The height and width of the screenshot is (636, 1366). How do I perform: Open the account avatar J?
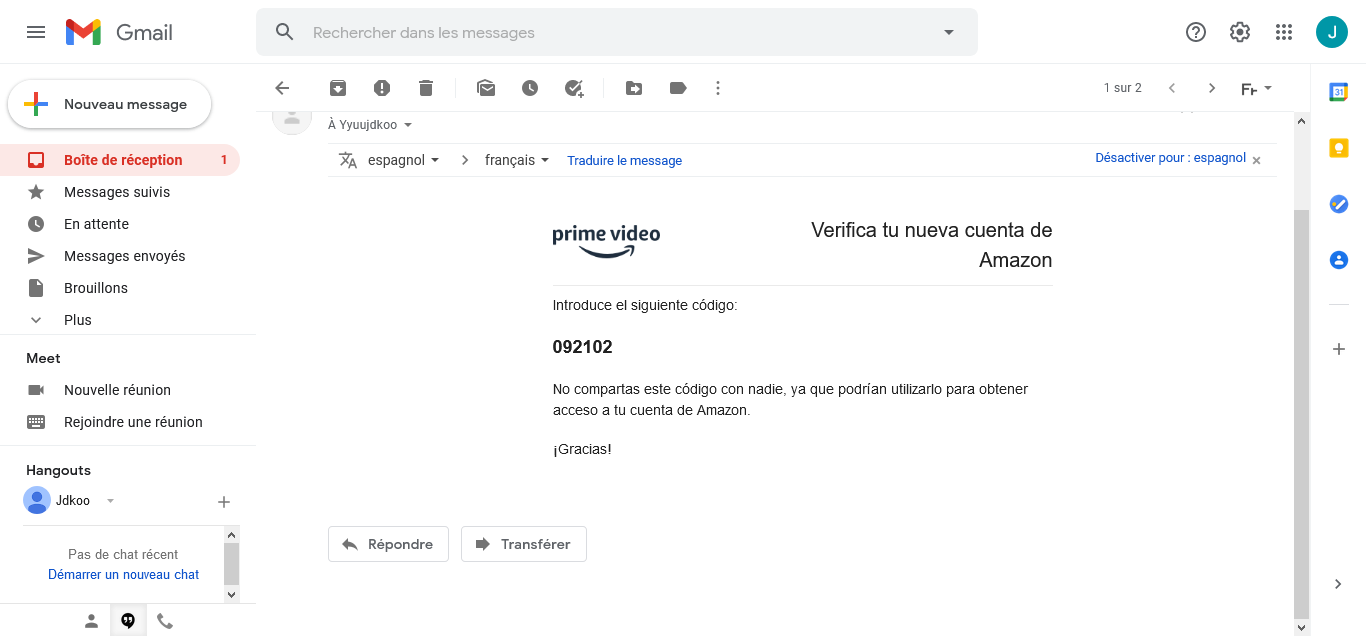1332,32
